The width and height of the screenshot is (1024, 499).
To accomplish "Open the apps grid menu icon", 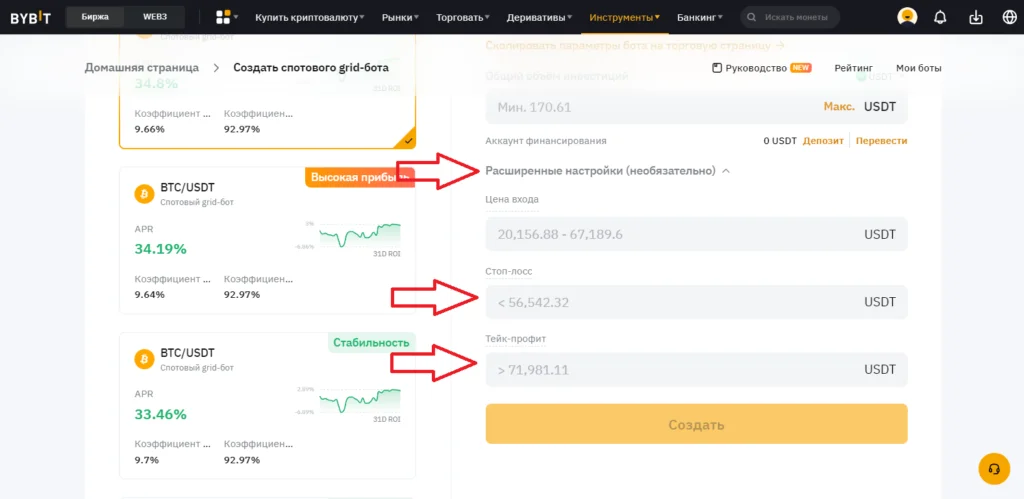I will [223, 17].
